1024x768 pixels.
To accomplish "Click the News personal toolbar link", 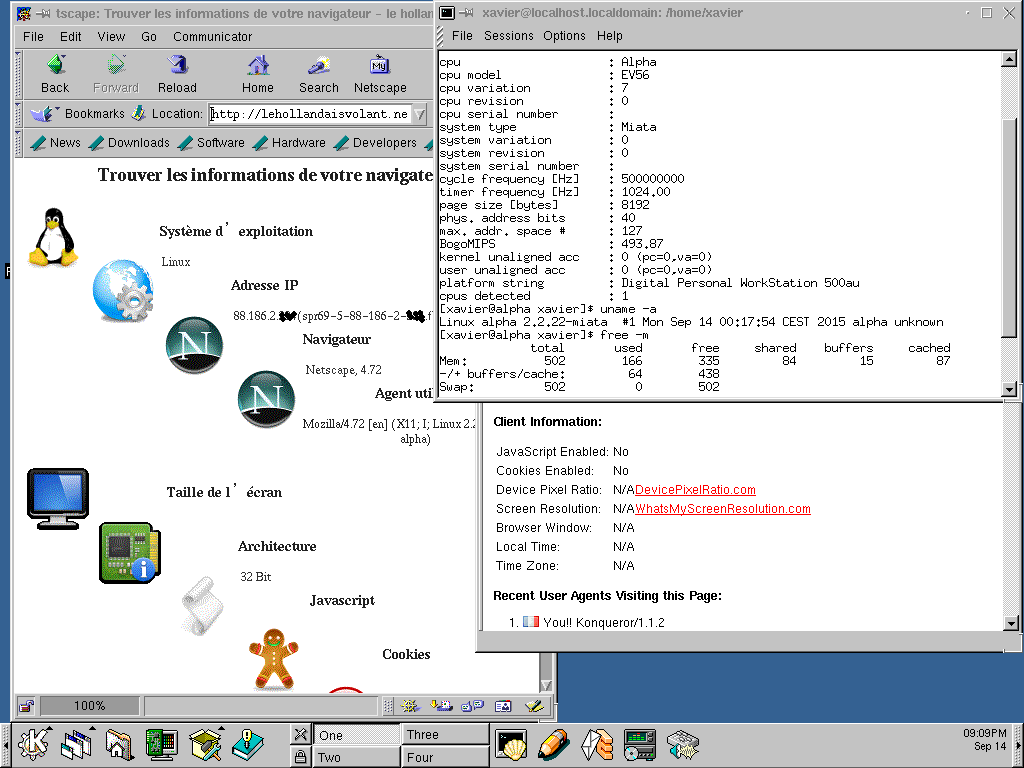I will (56, 142).
